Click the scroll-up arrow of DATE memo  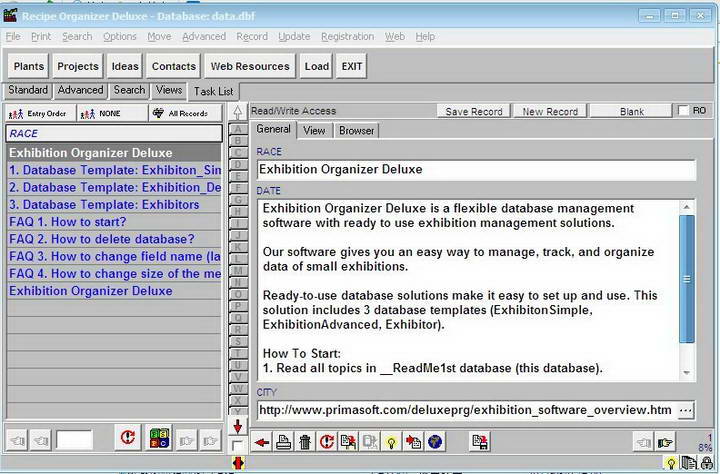(x=686, y=207)
